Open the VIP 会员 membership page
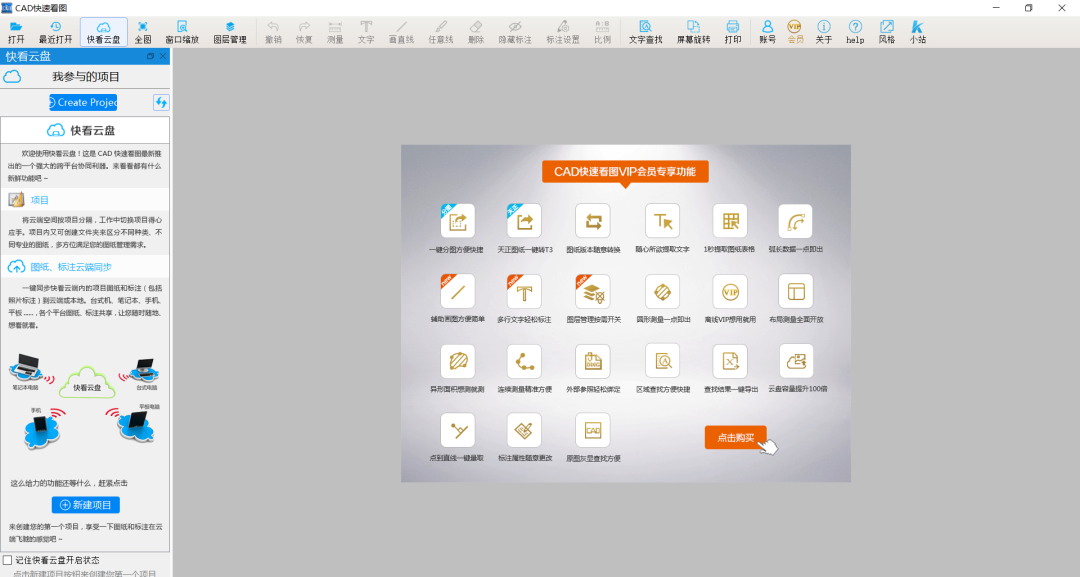 coord(795,32)
